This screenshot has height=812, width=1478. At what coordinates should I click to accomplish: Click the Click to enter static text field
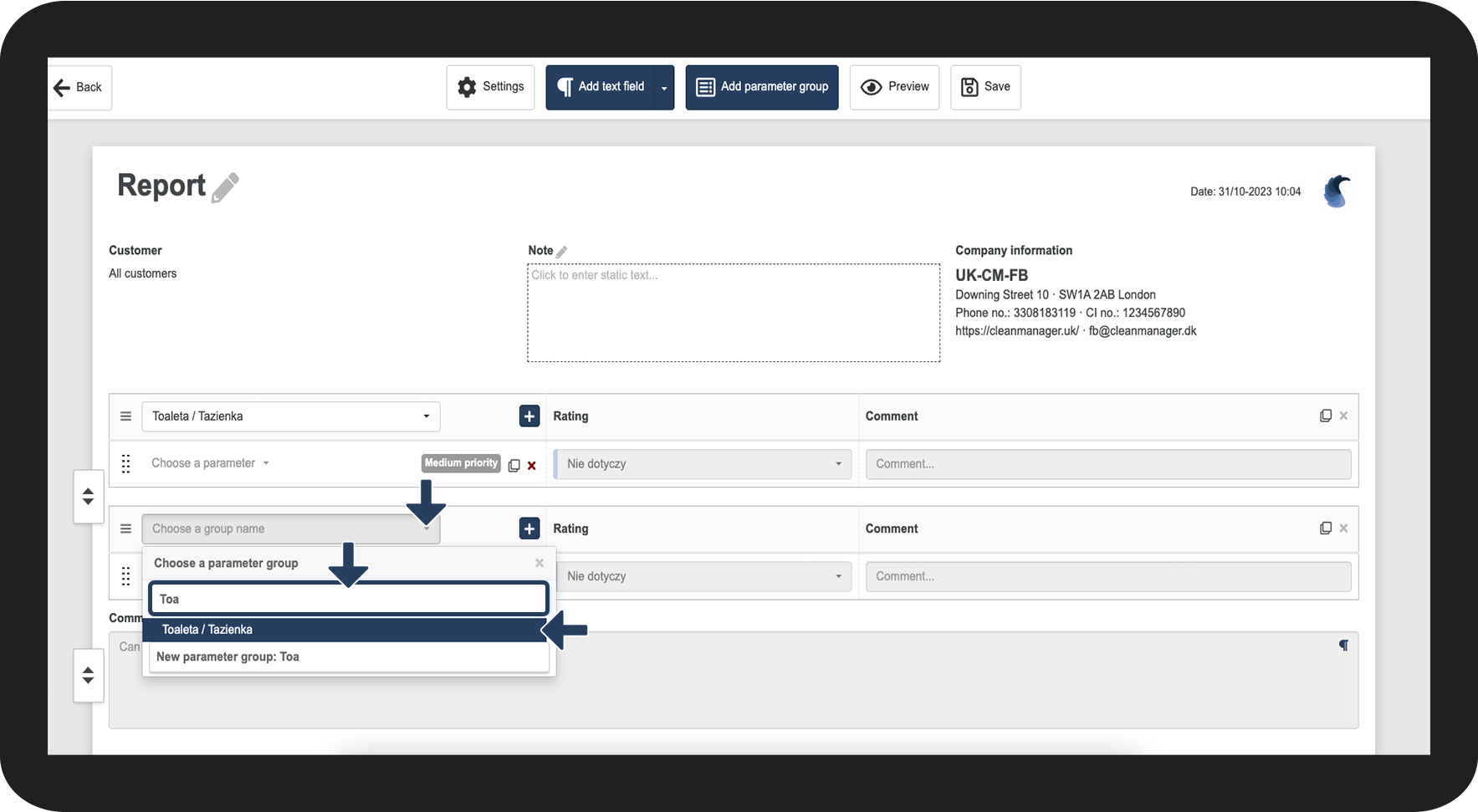[x=734, y=313]
